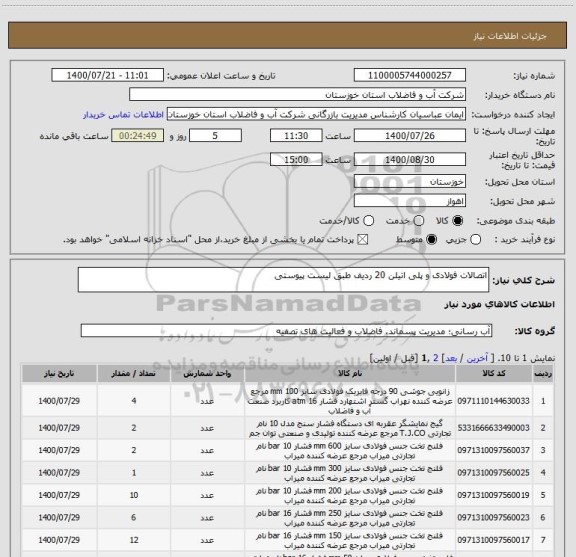Click the تعداد / مقدار column header
The image size is (576, 557).
134,373
